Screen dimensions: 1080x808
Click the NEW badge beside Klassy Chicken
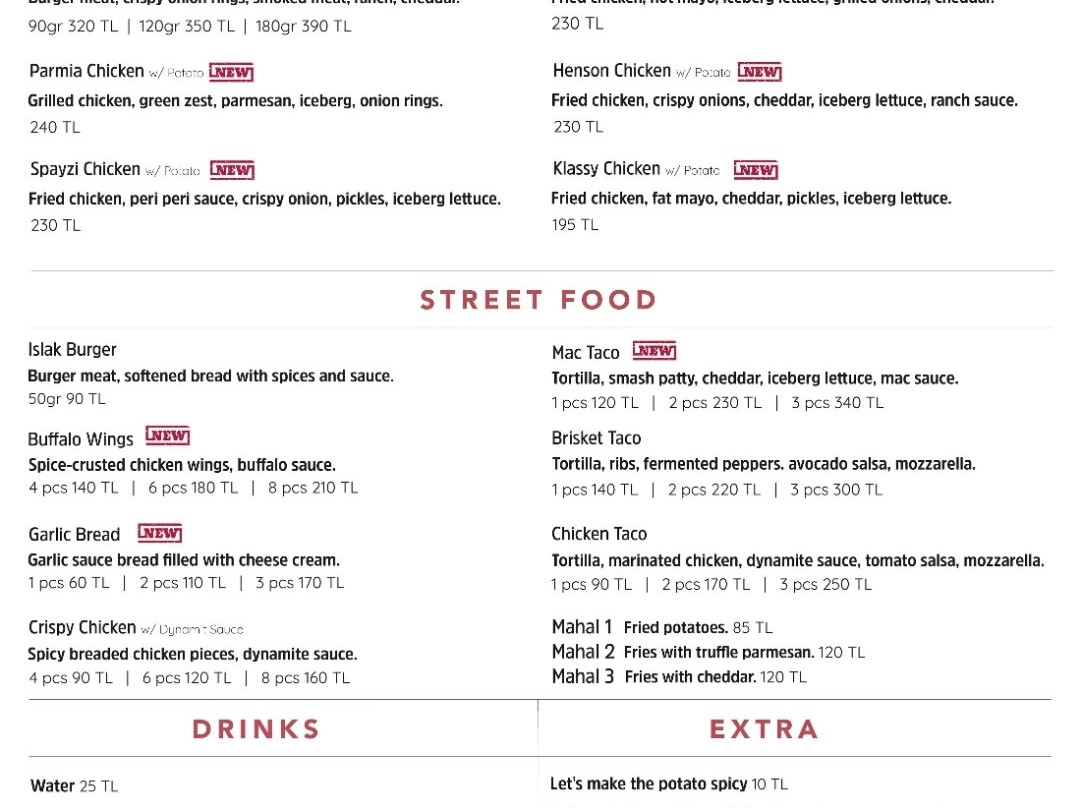[756, 169]
